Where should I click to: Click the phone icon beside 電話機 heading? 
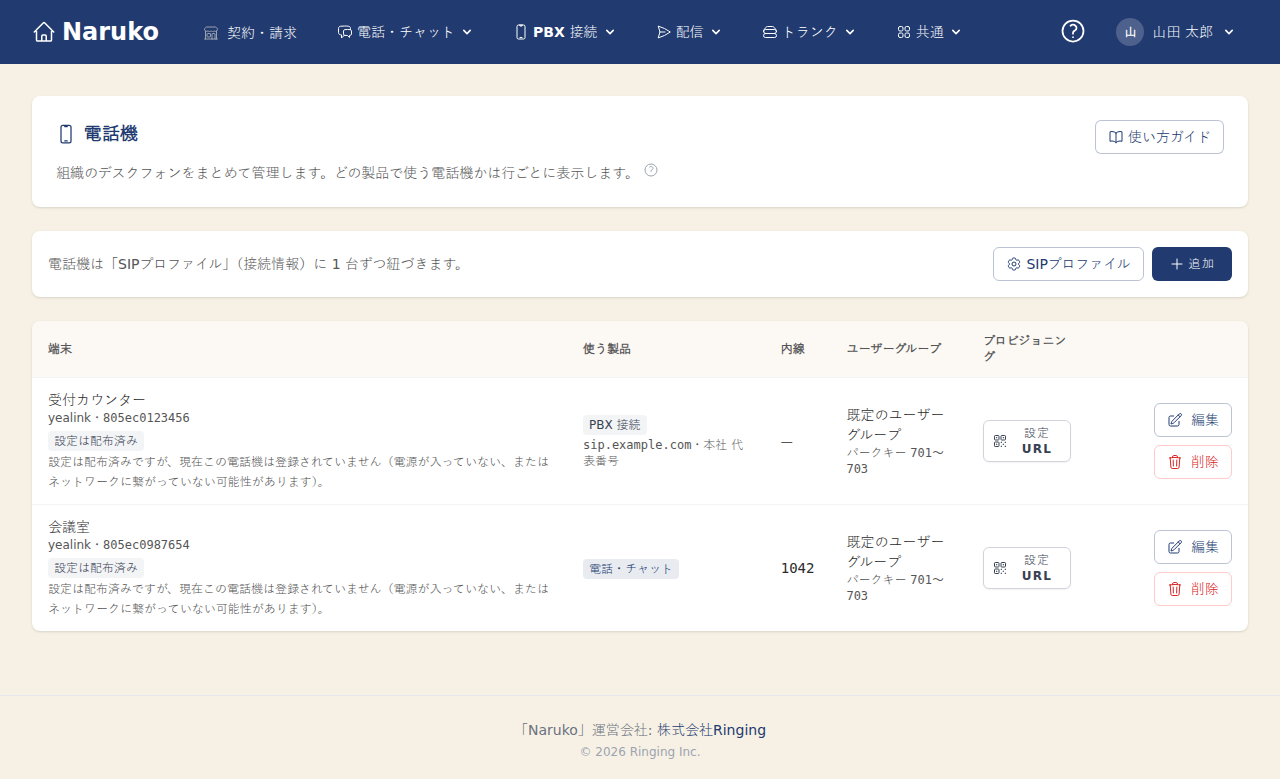pyautogui.click(x=66, y=134)
